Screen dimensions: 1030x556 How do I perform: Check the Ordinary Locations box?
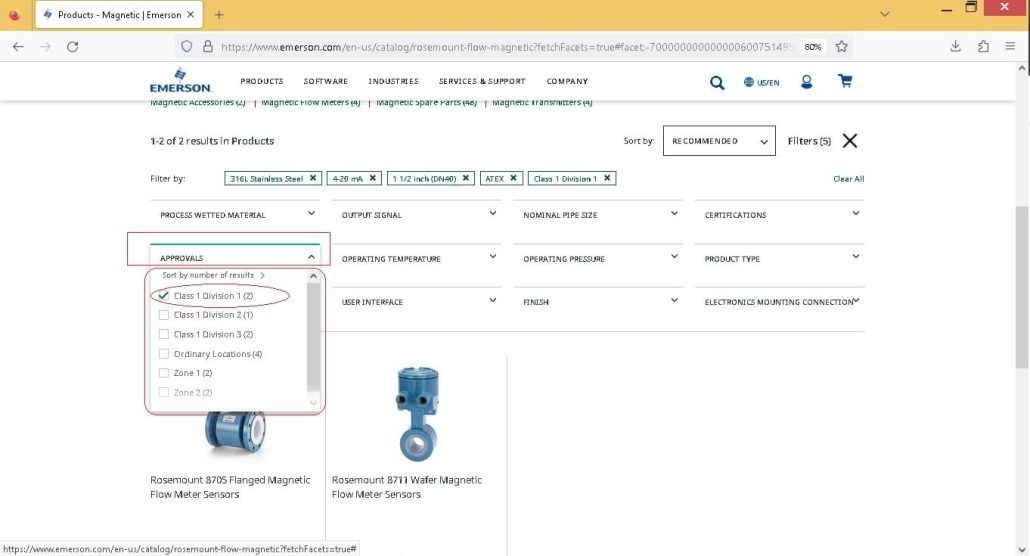point(164,354)
